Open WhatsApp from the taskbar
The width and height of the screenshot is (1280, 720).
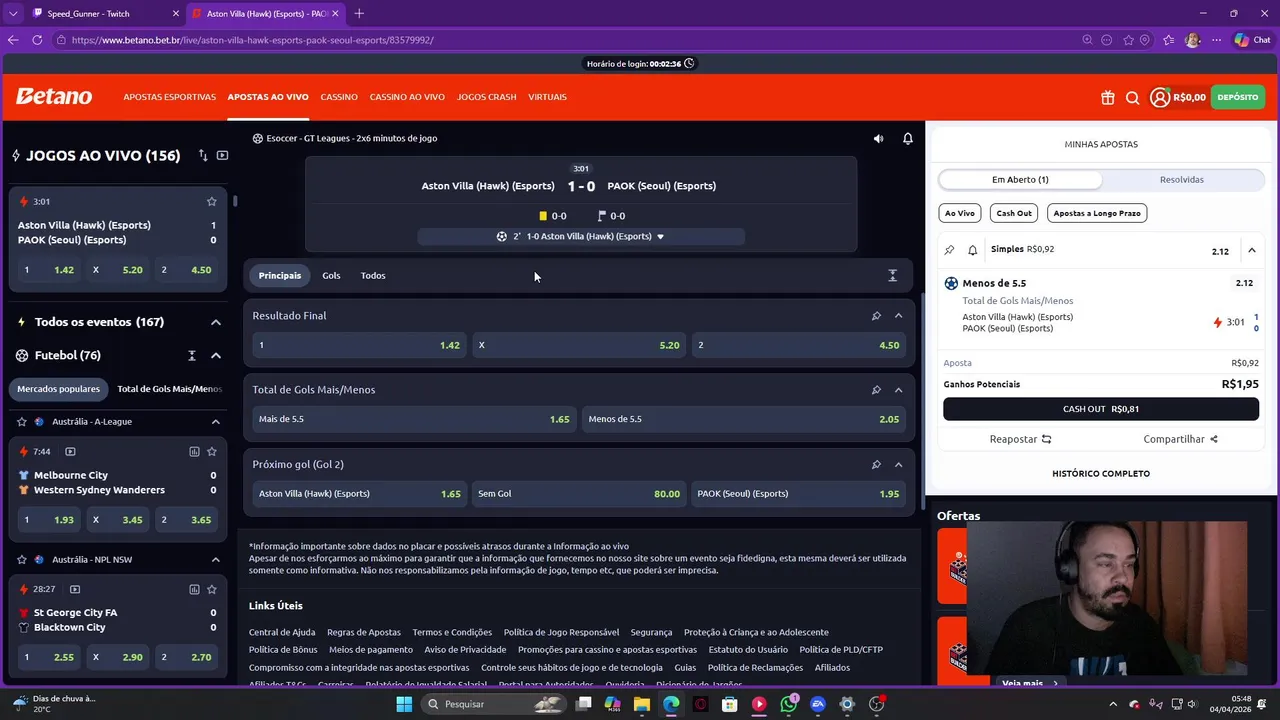point(789,705)
